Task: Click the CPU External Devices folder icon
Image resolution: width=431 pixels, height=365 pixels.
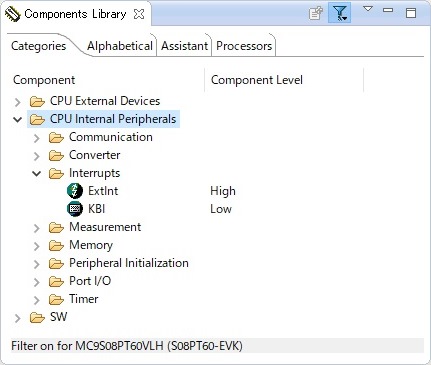Action: (37, 101)
